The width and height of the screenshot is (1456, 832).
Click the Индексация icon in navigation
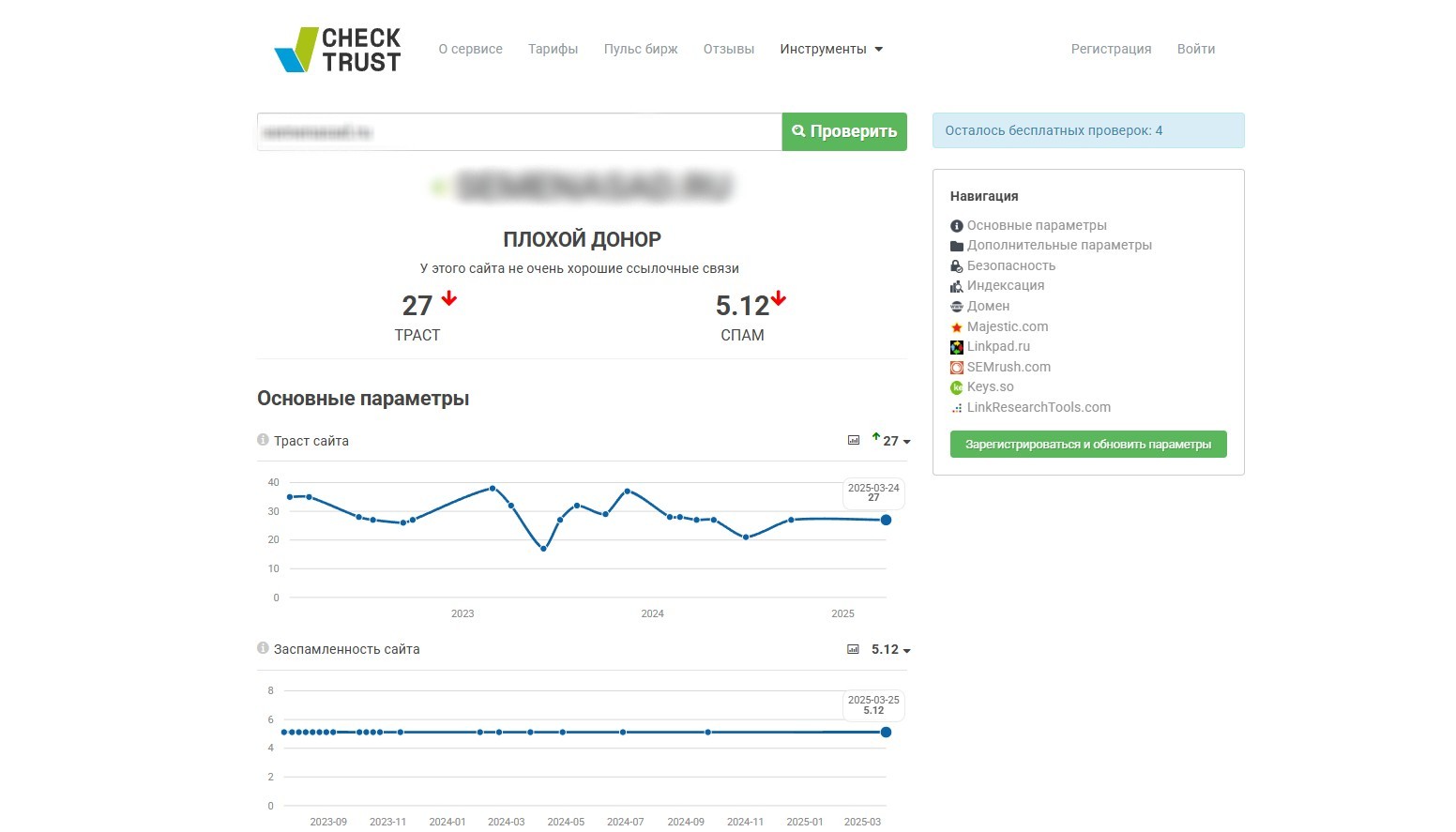pos(957,286)
